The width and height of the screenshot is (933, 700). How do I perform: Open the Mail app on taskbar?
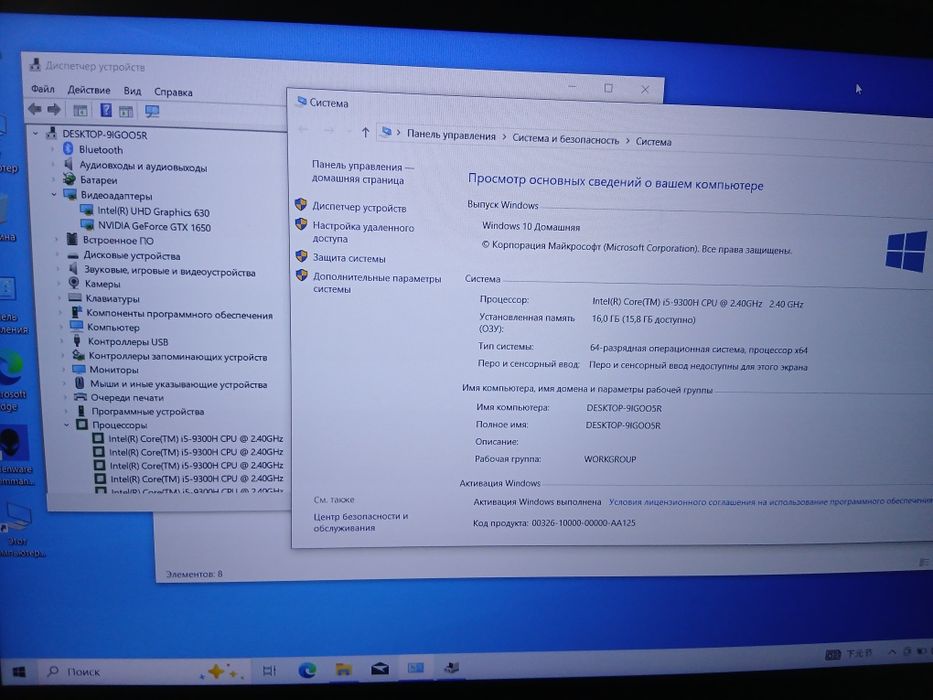(380, 669)
